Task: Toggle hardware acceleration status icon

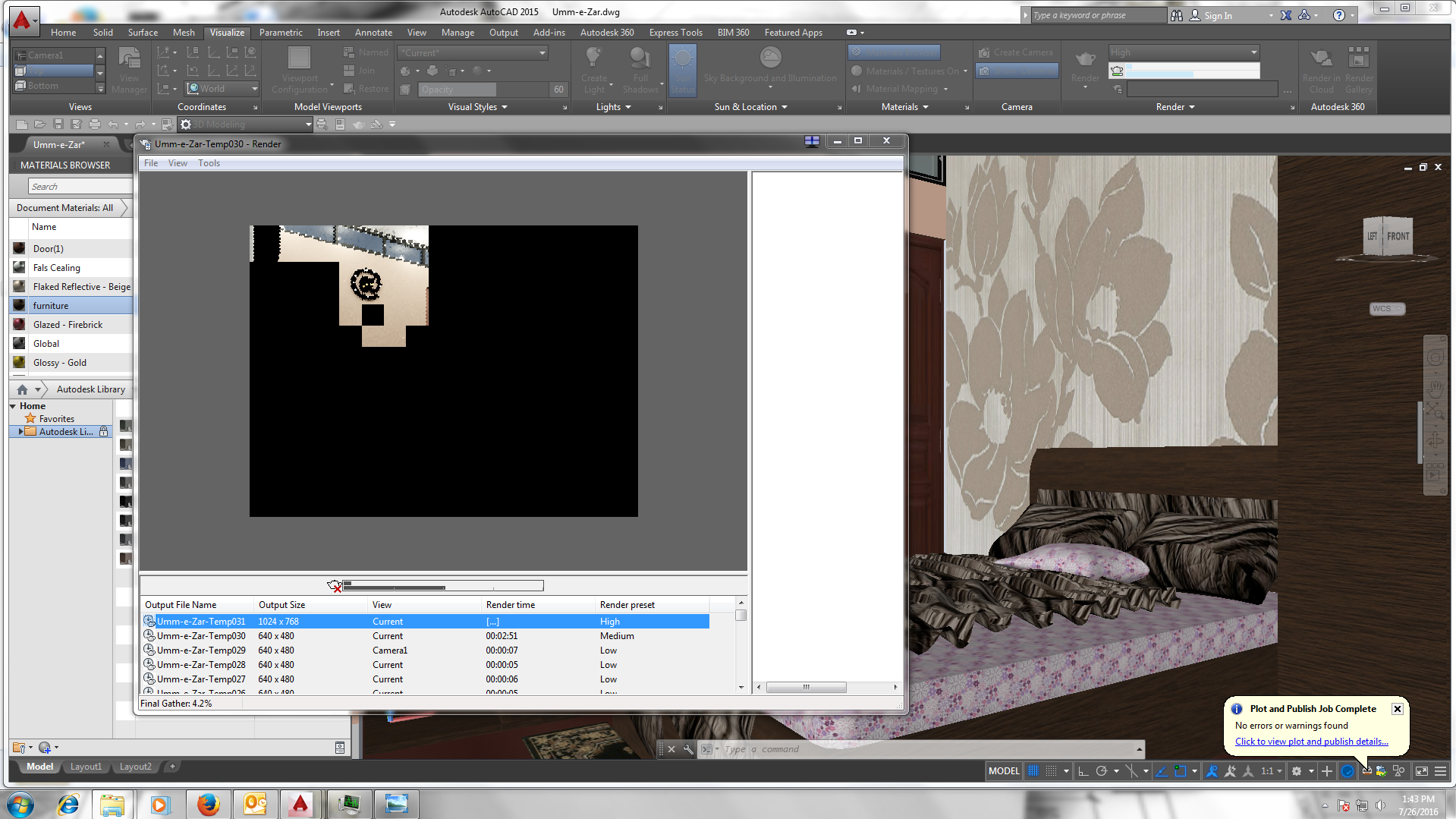Action: 1348,771
